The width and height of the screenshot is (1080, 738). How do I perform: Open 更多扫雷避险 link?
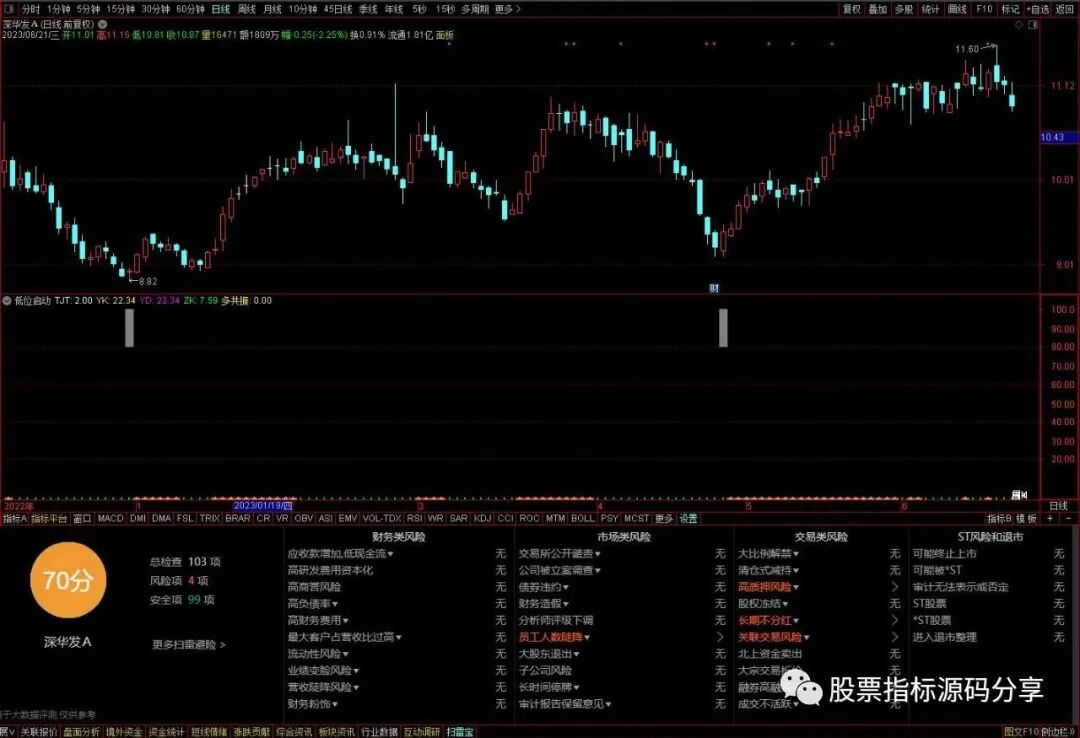(x=189, y=645)
